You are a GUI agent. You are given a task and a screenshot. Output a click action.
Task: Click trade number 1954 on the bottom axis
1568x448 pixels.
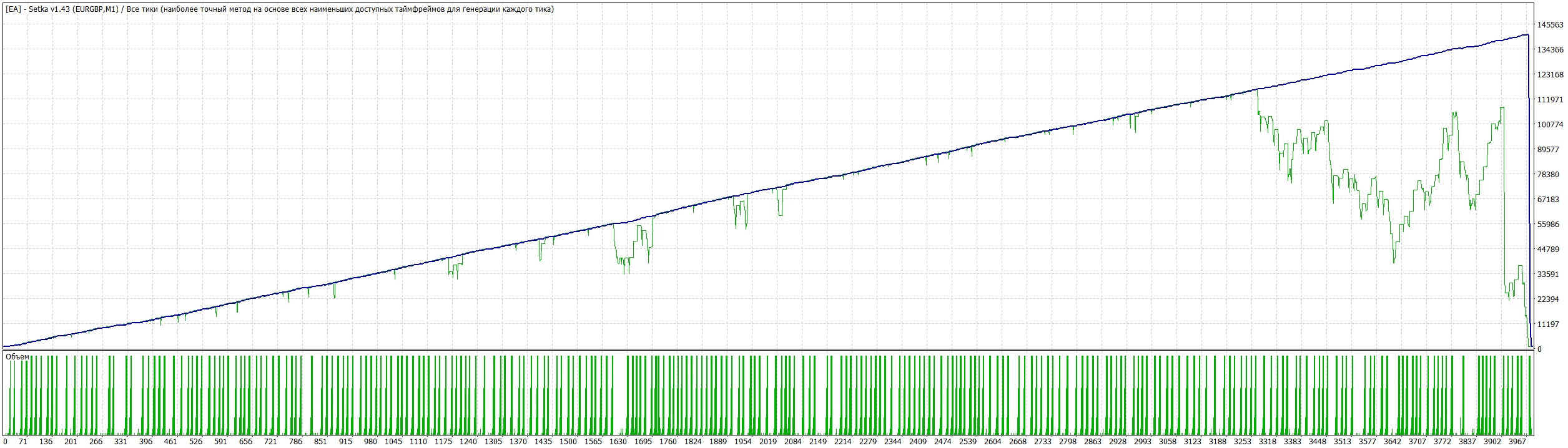point(743,442)
